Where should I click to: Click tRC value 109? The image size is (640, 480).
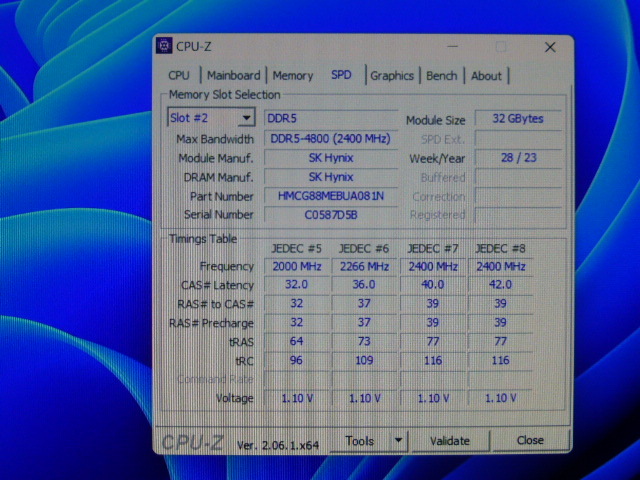[x=364, y=360]
